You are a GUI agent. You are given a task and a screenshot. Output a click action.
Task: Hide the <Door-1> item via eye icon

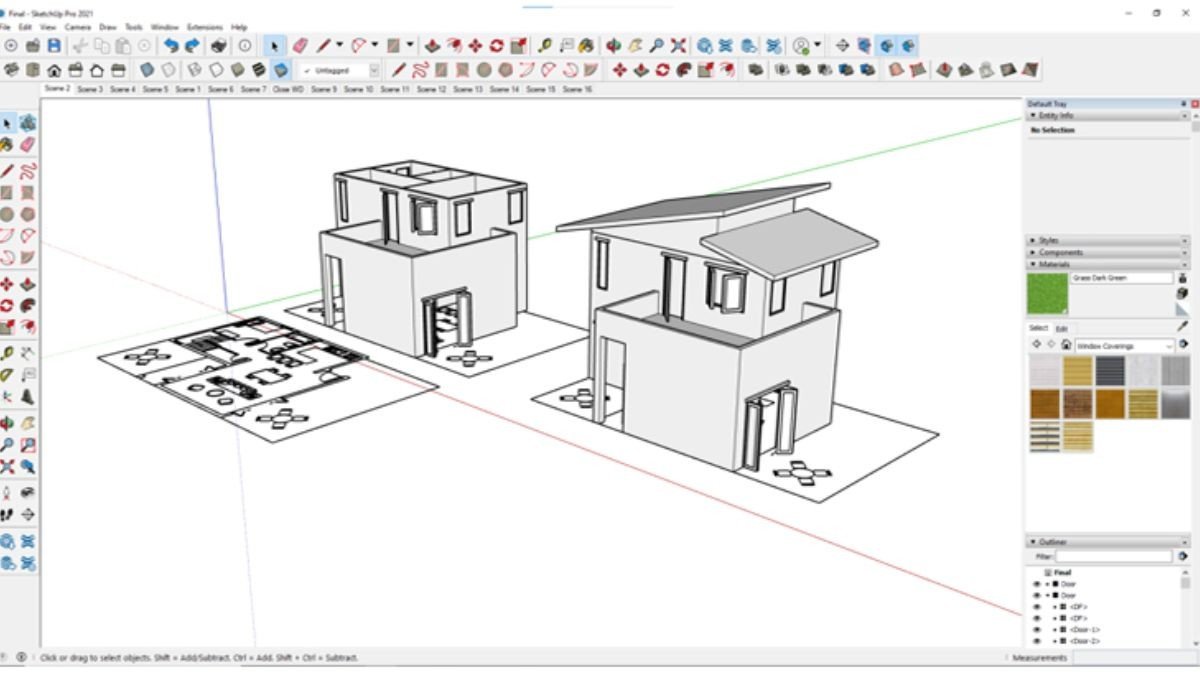(x=1036, y=630)
